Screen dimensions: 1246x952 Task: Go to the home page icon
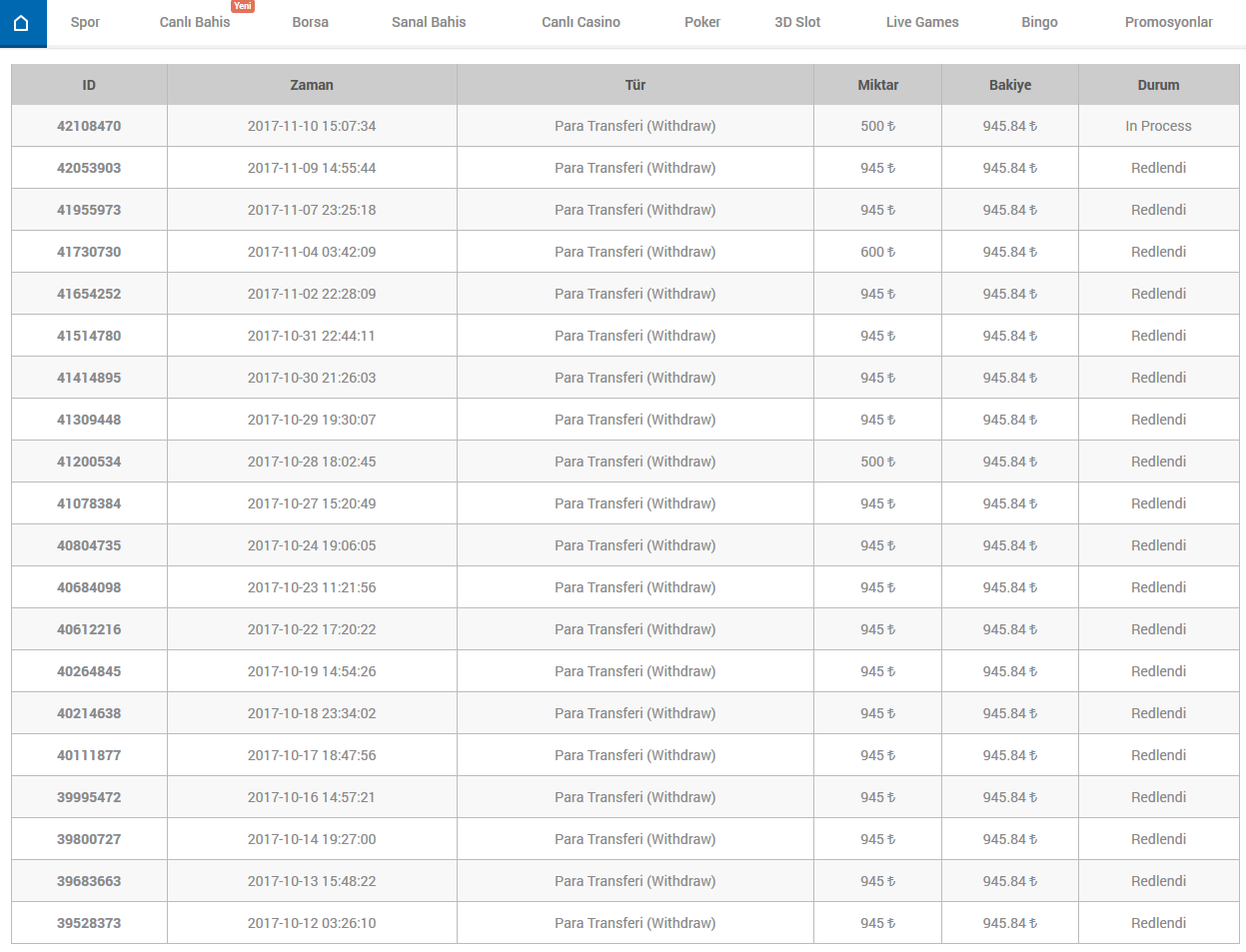click(x=21, y=23)
